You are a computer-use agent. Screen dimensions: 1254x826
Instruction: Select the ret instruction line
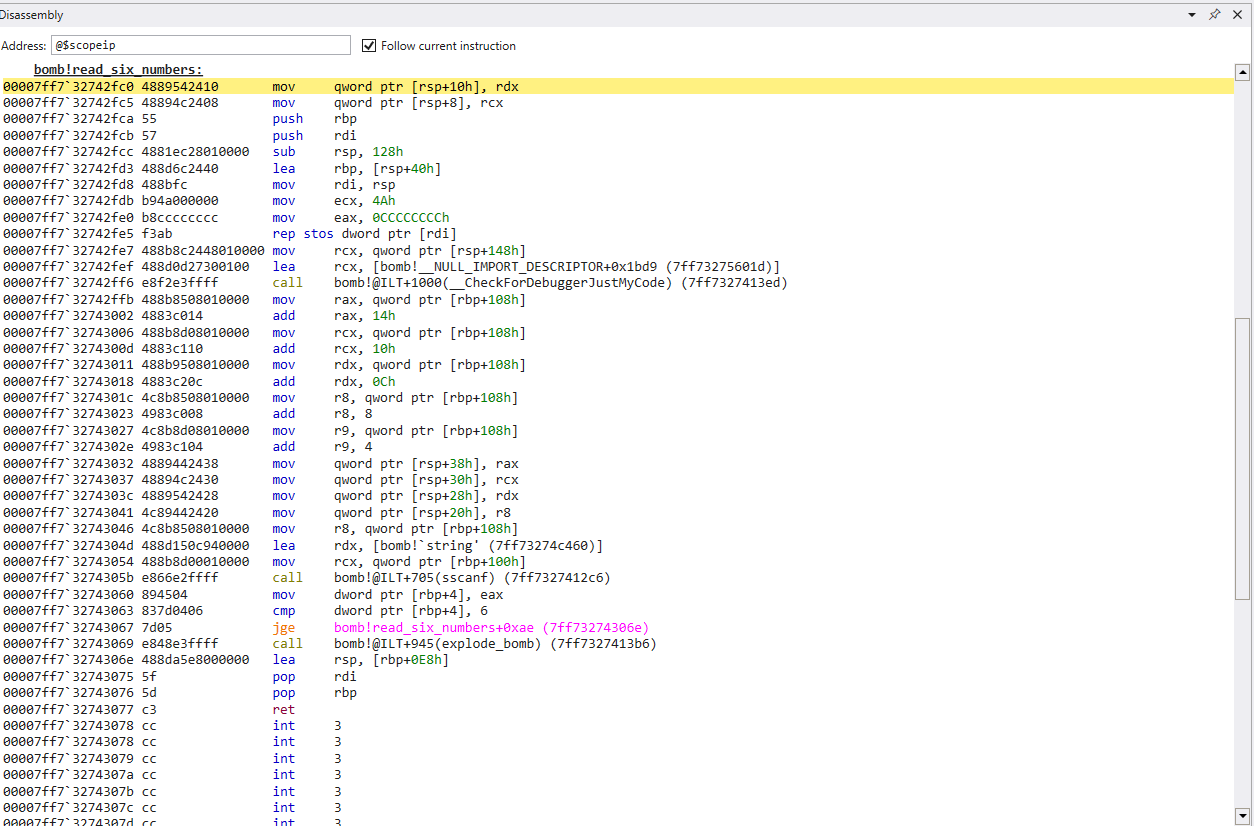coord(284,710)
